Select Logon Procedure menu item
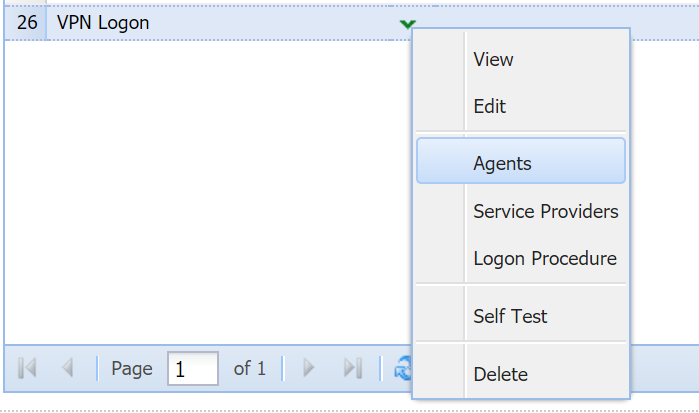This screenshot has width=699, height=413. tap(545, 259)
